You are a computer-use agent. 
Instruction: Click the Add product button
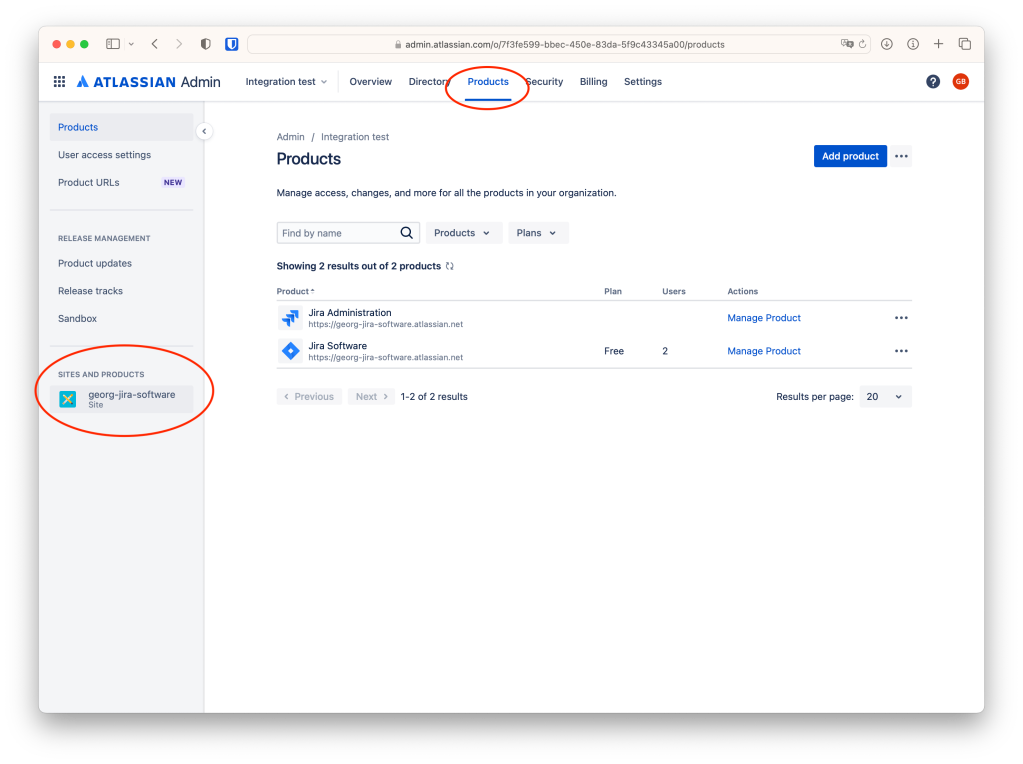click(850, 156)
